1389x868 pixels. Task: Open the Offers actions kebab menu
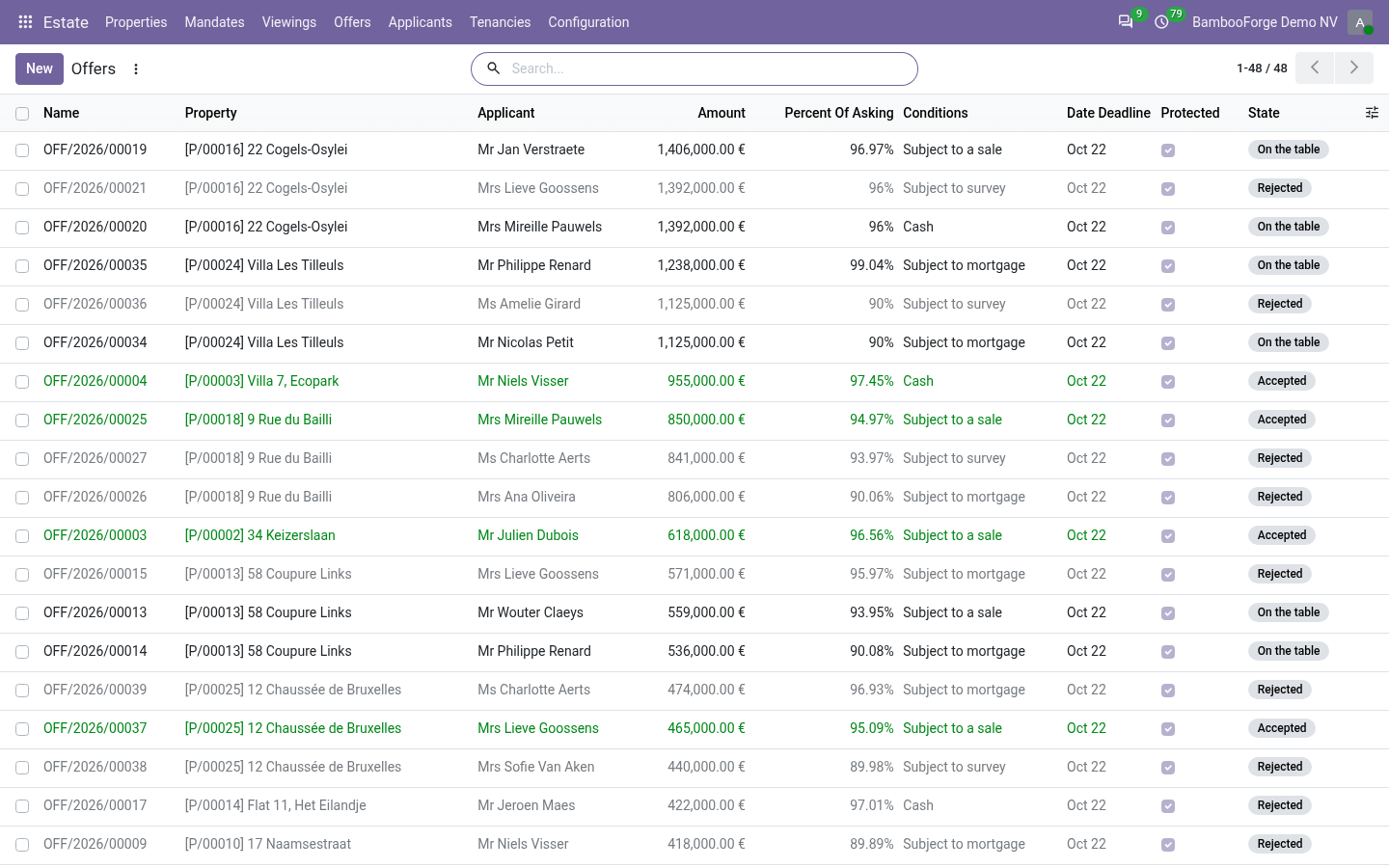[136, 69]
